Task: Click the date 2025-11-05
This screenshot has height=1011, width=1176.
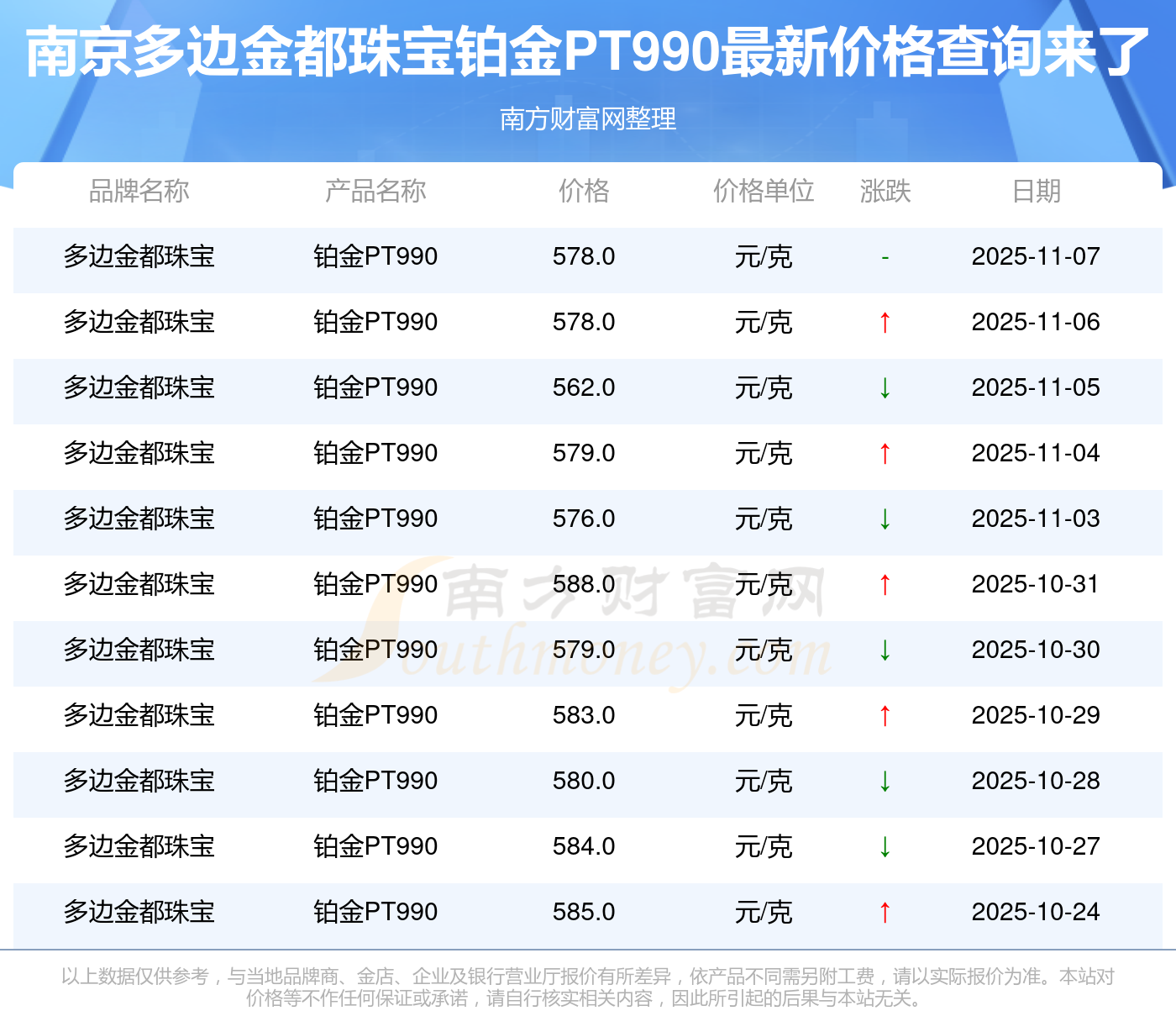Action: pos(1036,387)
